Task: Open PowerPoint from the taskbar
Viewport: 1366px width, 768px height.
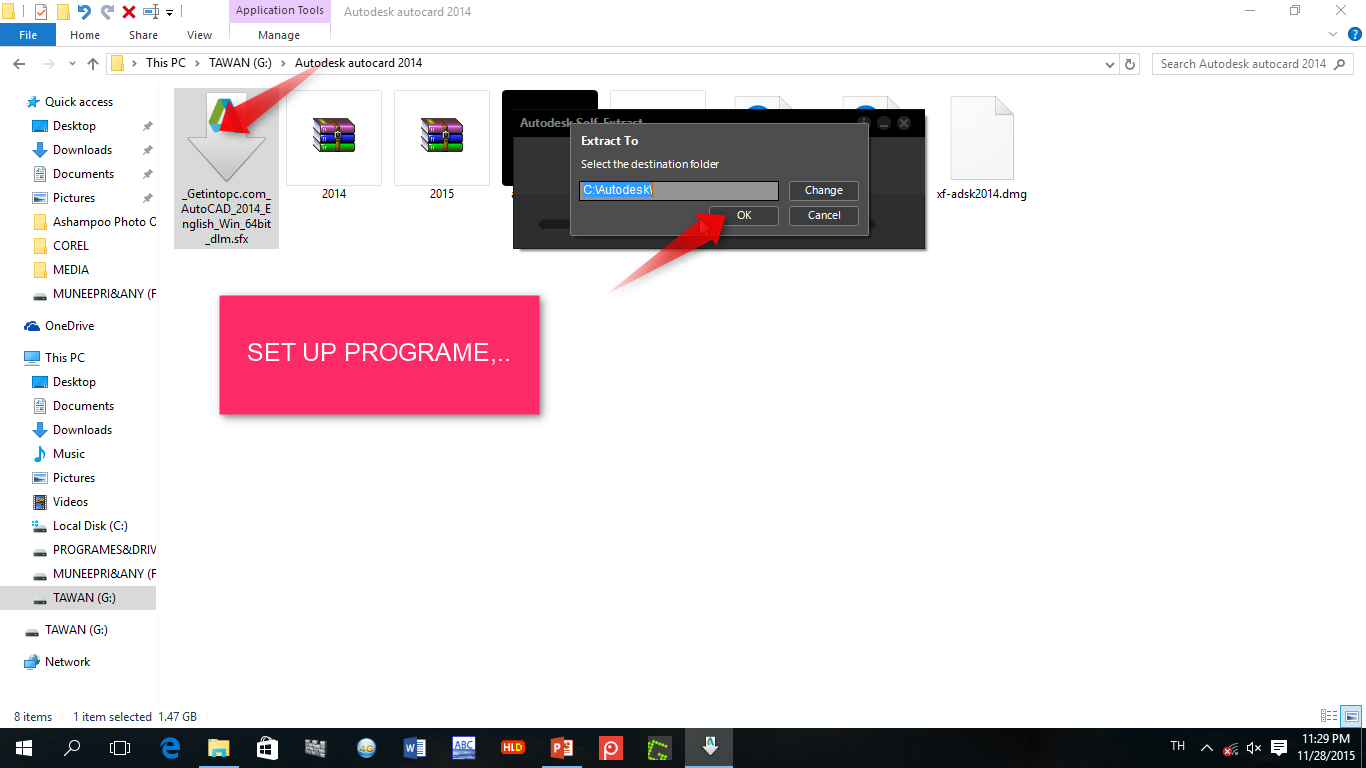Action: pyautogui.click(x=561, y=748)
